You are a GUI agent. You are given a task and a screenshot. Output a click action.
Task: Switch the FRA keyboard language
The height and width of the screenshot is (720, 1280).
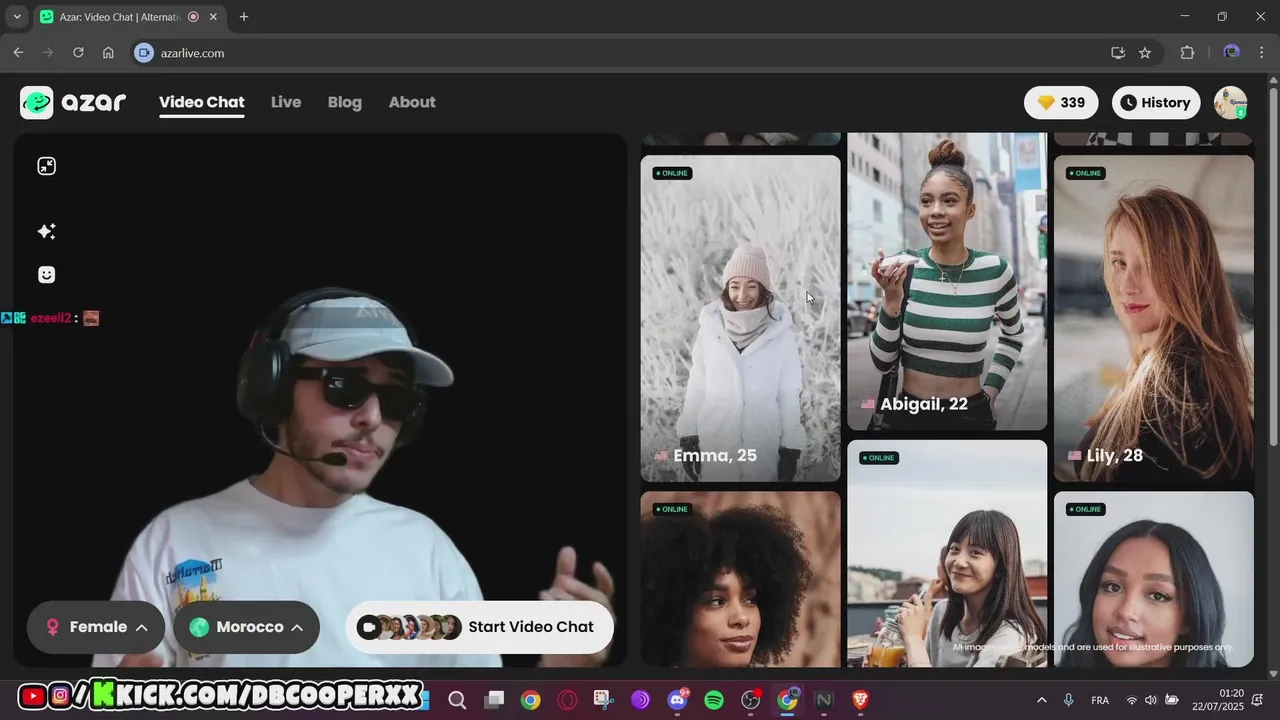click(1100, 700)
